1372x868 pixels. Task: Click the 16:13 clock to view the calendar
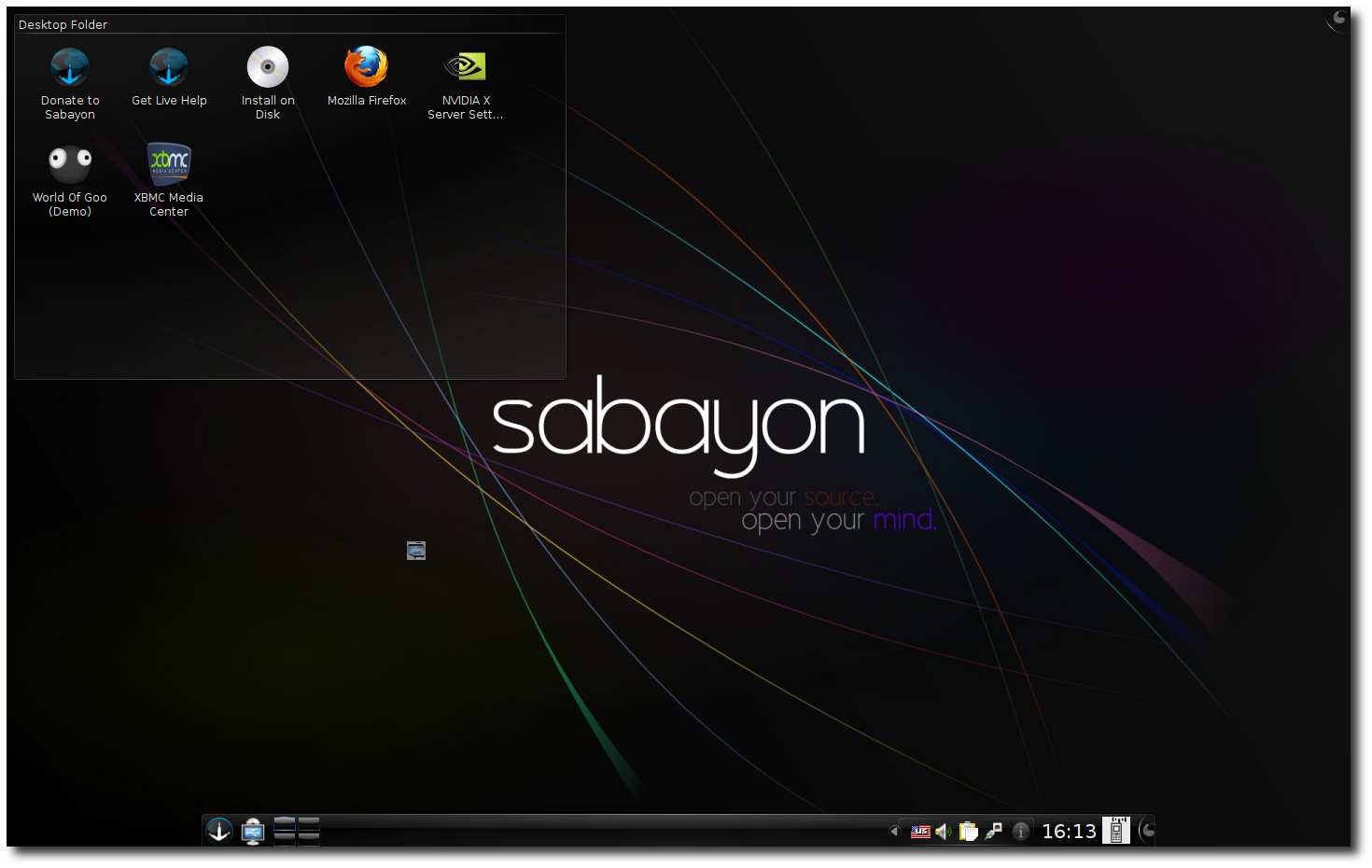(x=1069, y=831)
